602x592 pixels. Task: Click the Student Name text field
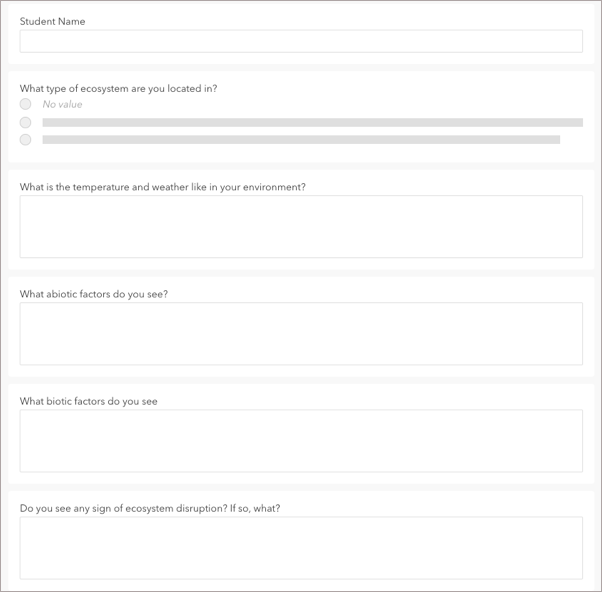(x=300, y=41)
